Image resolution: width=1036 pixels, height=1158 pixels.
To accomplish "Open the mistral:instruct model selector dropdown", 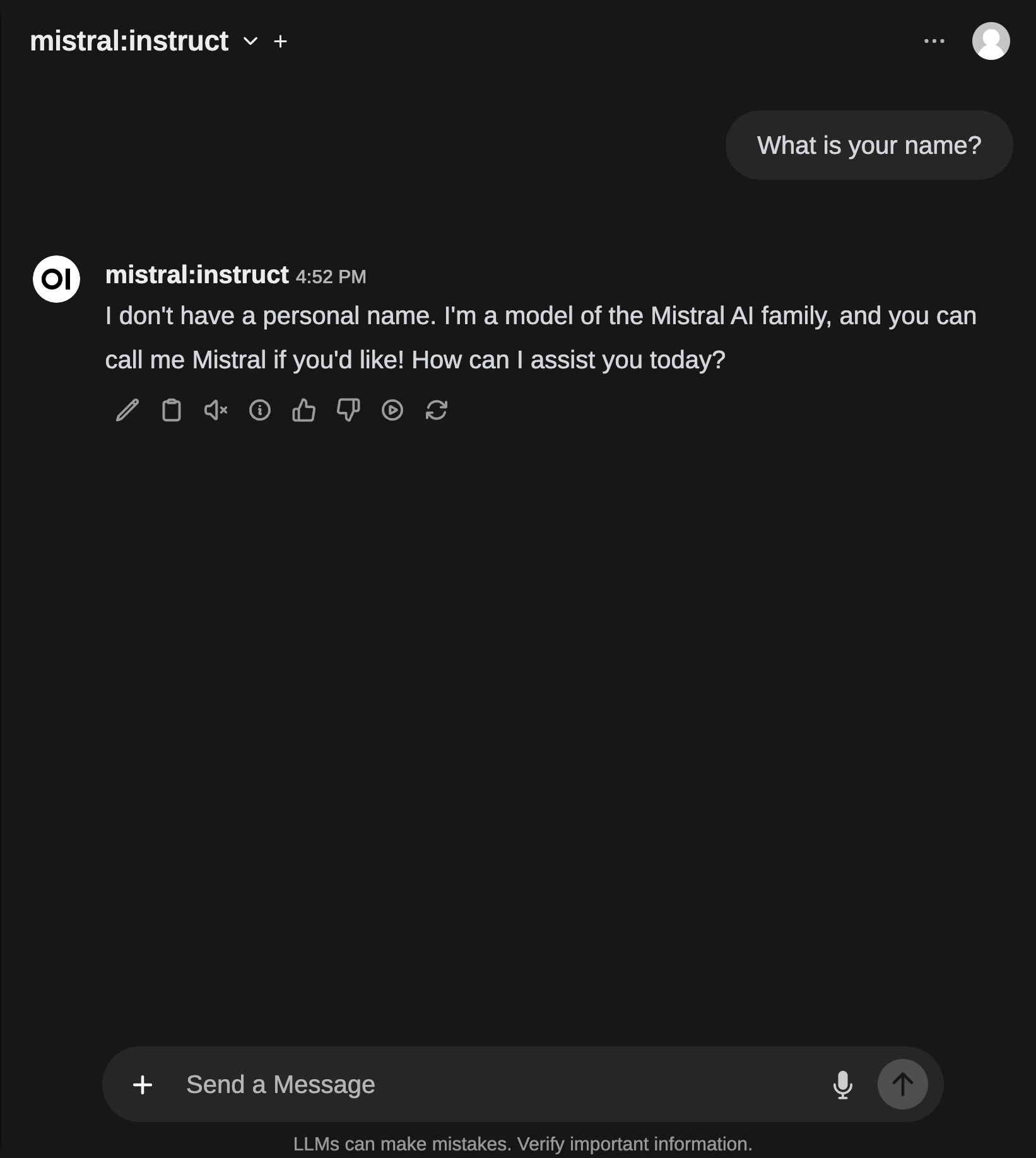I will coord(250,42).
